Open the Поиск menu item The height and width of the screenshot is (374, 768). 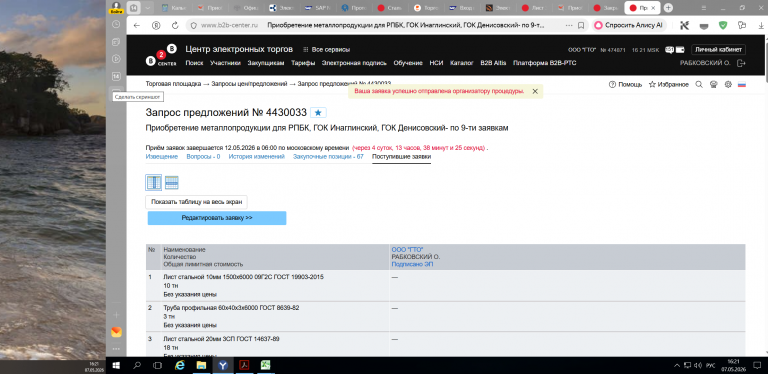click(x=194, y=63)
